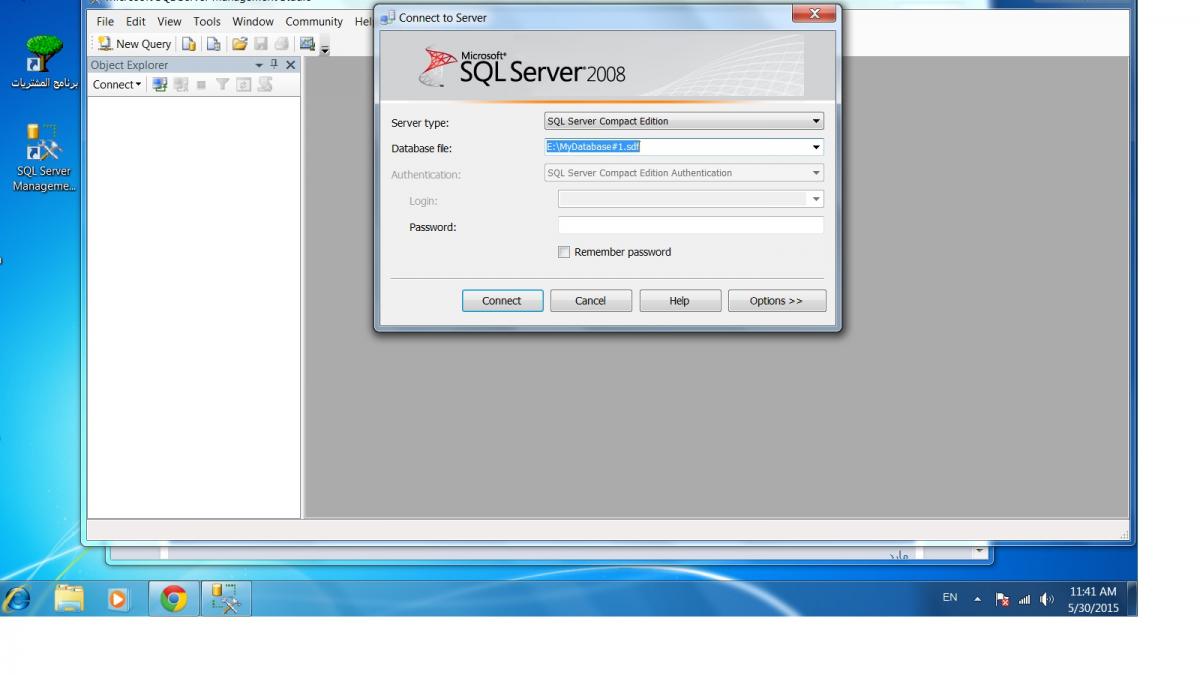Click the Save floppy disk icon

(x=261, y=44)
